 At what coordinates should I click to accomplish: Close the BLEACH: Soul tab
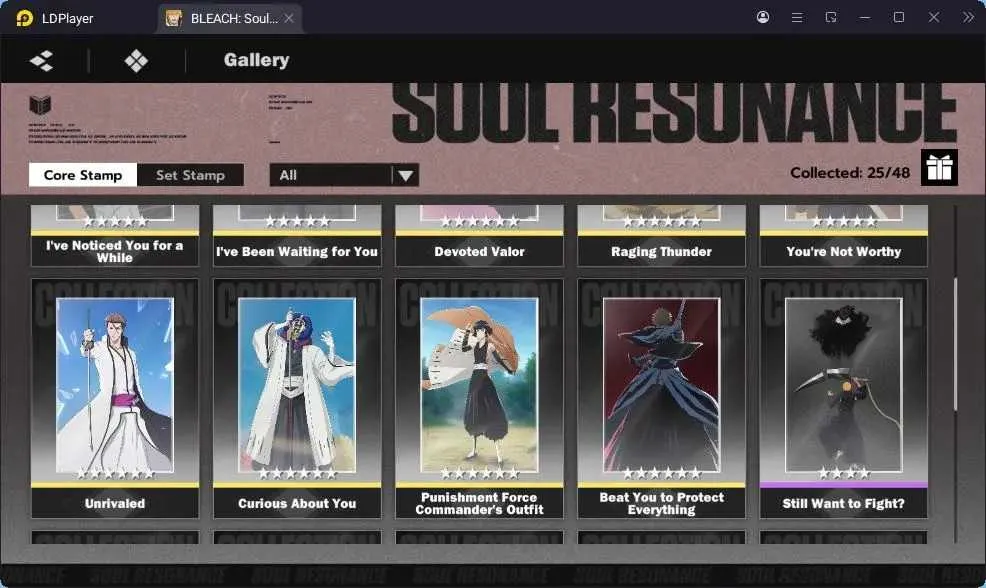pyautogui.click(x=289, y=18)
